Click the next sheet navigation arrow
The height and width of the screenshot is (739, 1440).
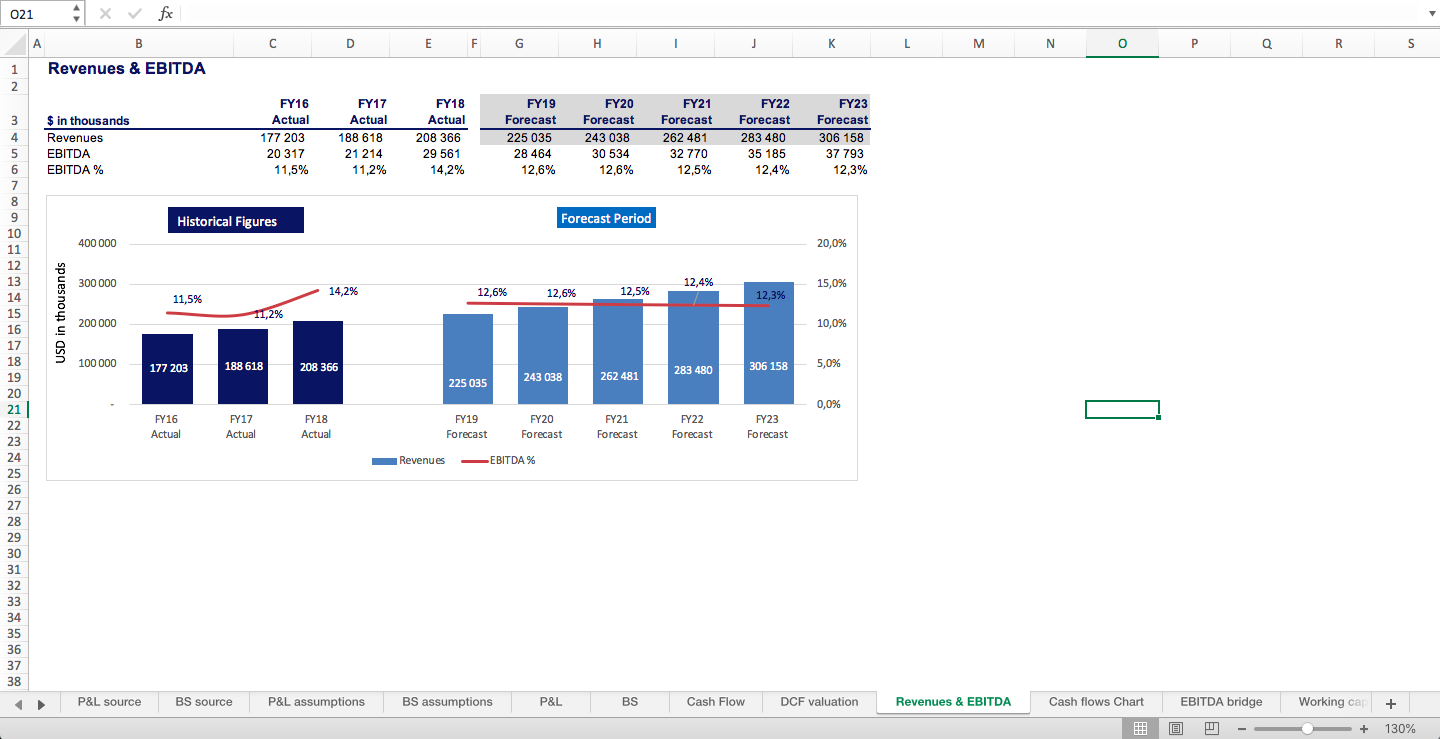39,704
